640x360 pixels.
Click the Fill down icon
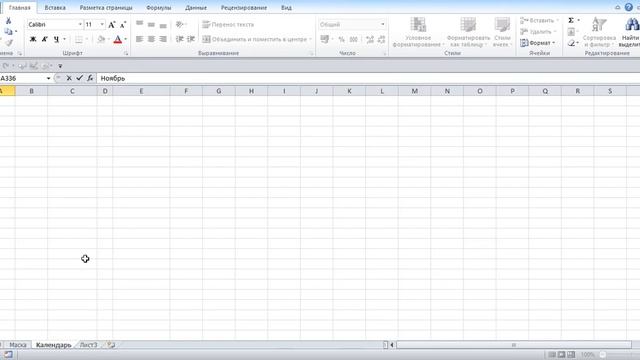[571, 31]
